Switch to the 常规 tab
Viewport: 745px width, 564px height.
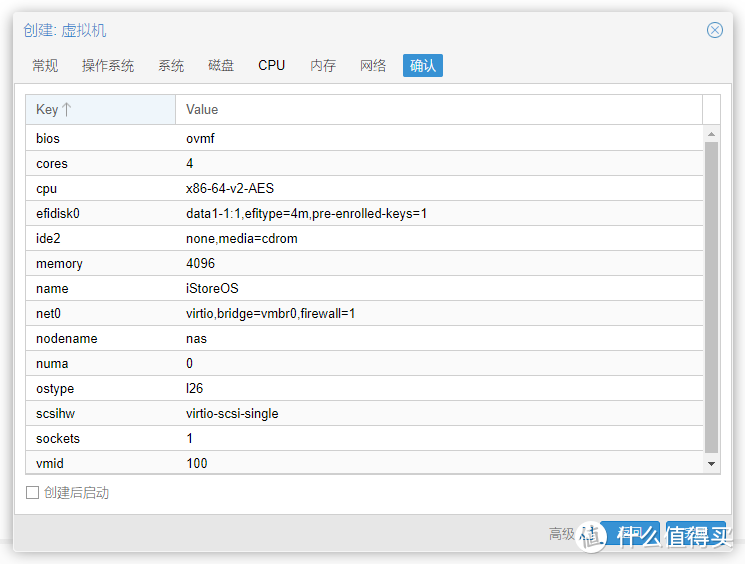(45, 66)
